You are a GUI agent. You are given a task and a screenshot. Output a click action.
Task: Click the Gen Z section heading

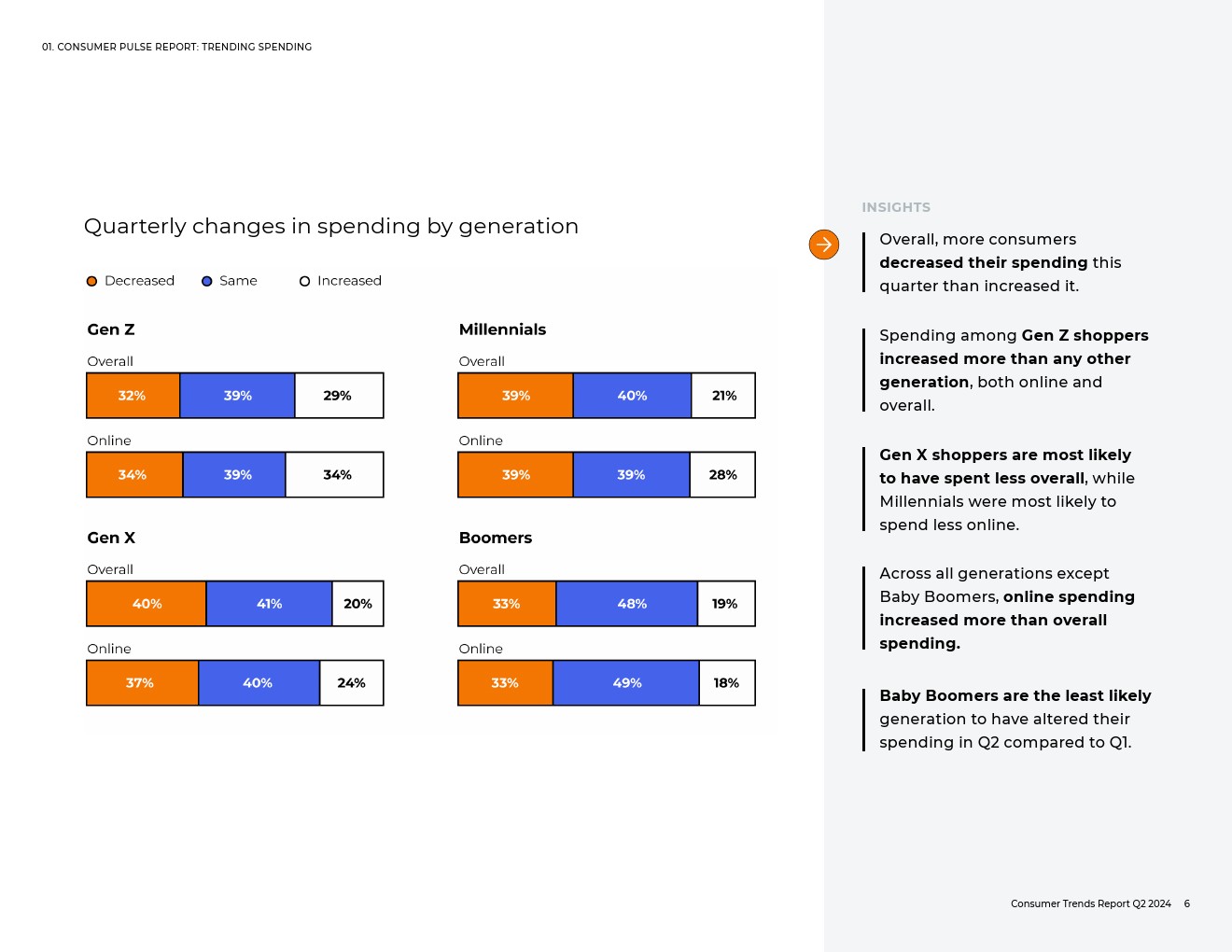[111, 329]
